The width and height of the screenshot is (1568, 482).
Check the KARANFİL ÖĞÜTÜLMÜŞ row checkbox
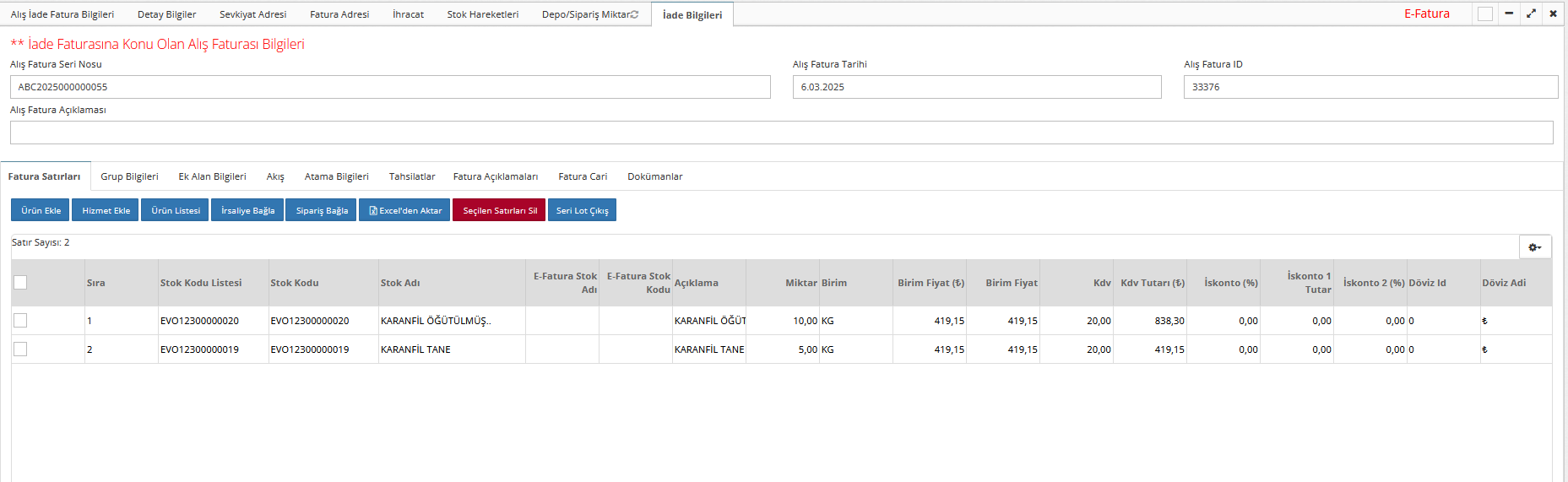pos(20,321)
